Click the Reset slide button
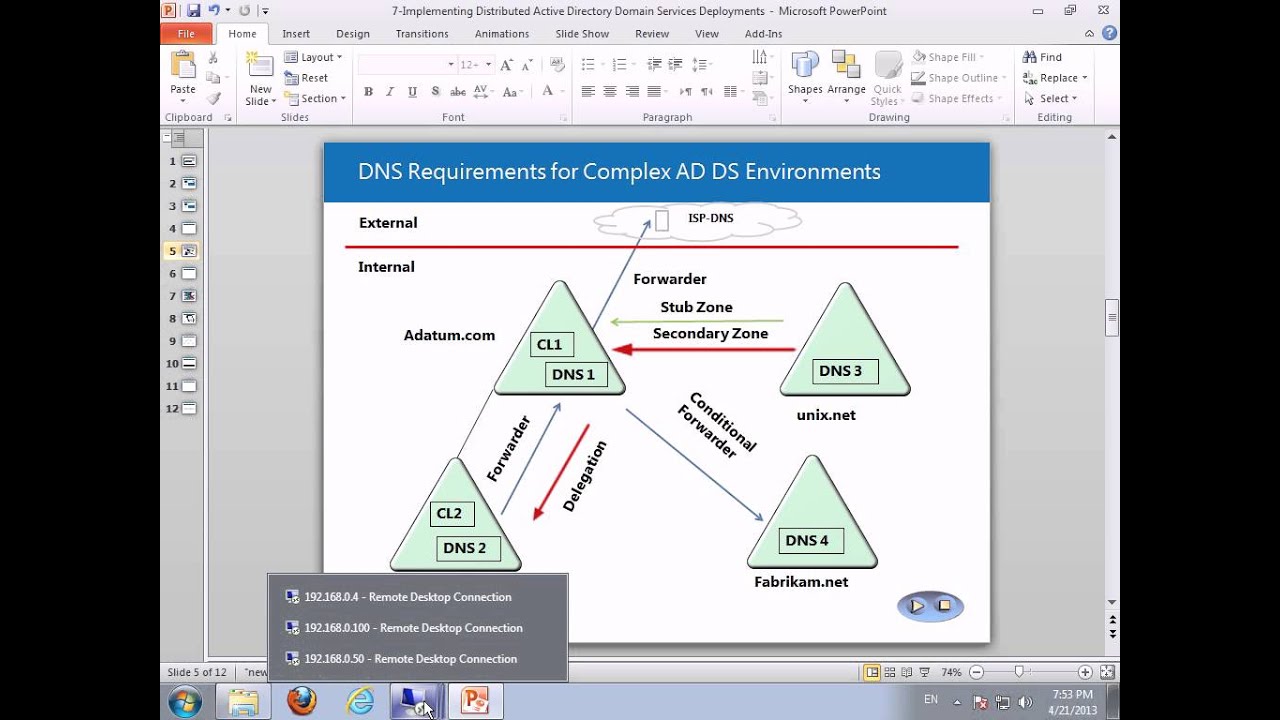Image resolution: width=1280 pixels, height=720 pixels. tap(307, 78)
